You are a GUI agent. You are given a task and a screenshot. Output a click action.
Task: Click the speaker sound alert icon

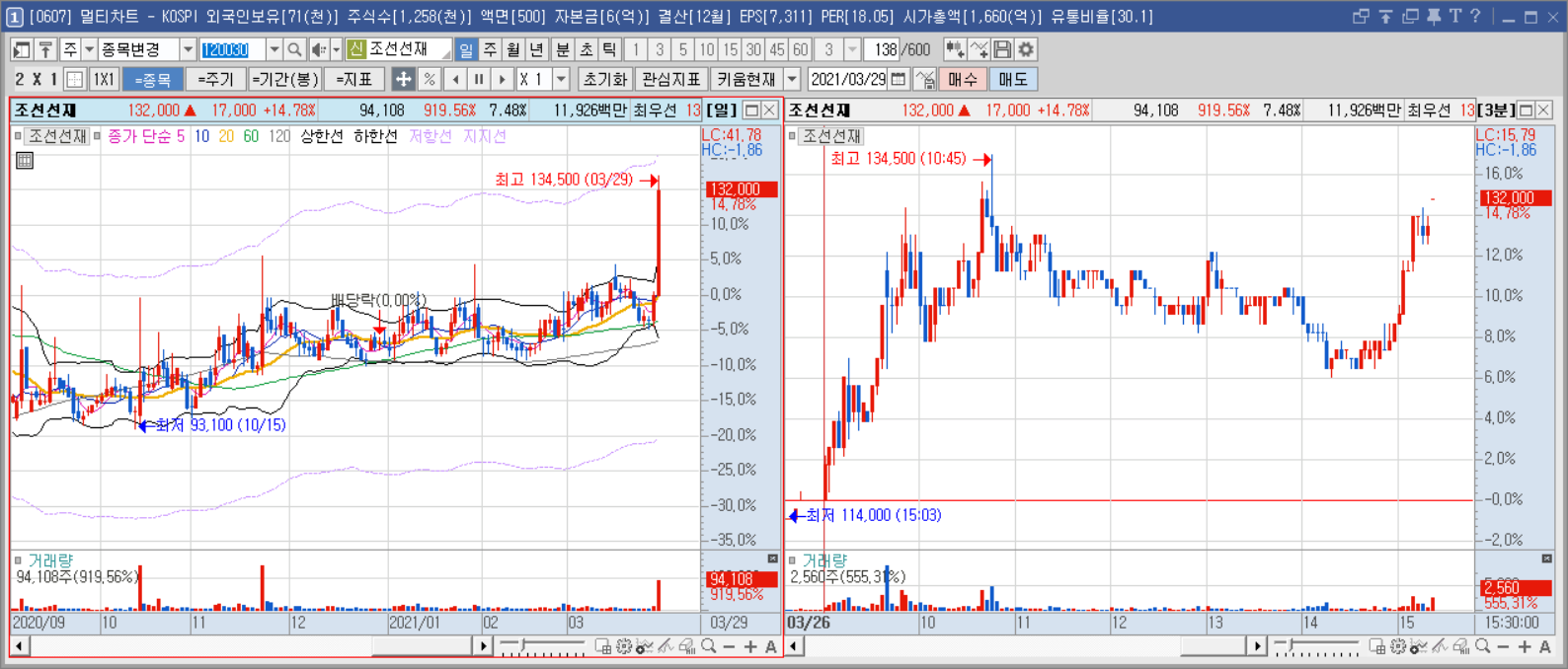tap(319, 49)
